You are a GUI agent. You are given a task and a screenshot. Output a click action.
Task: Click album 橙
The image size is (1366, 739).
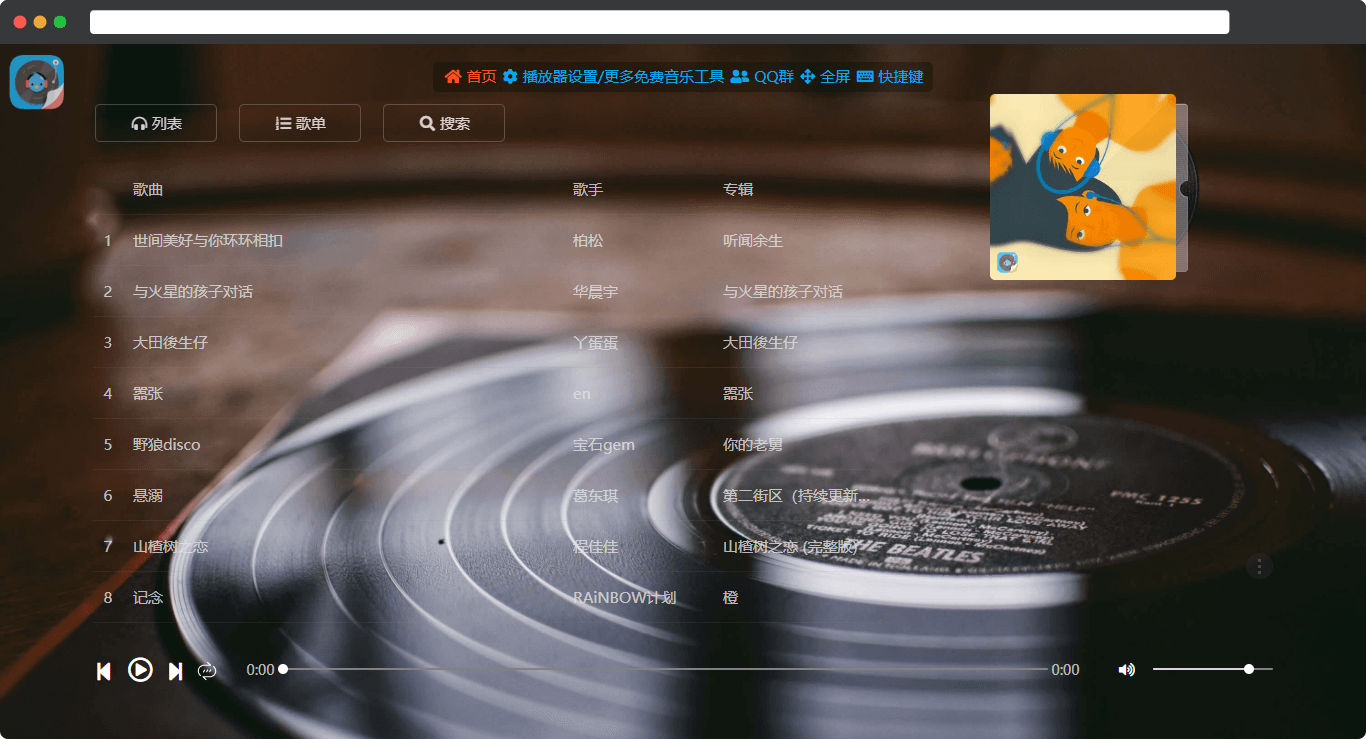click(x=731, y=598)
